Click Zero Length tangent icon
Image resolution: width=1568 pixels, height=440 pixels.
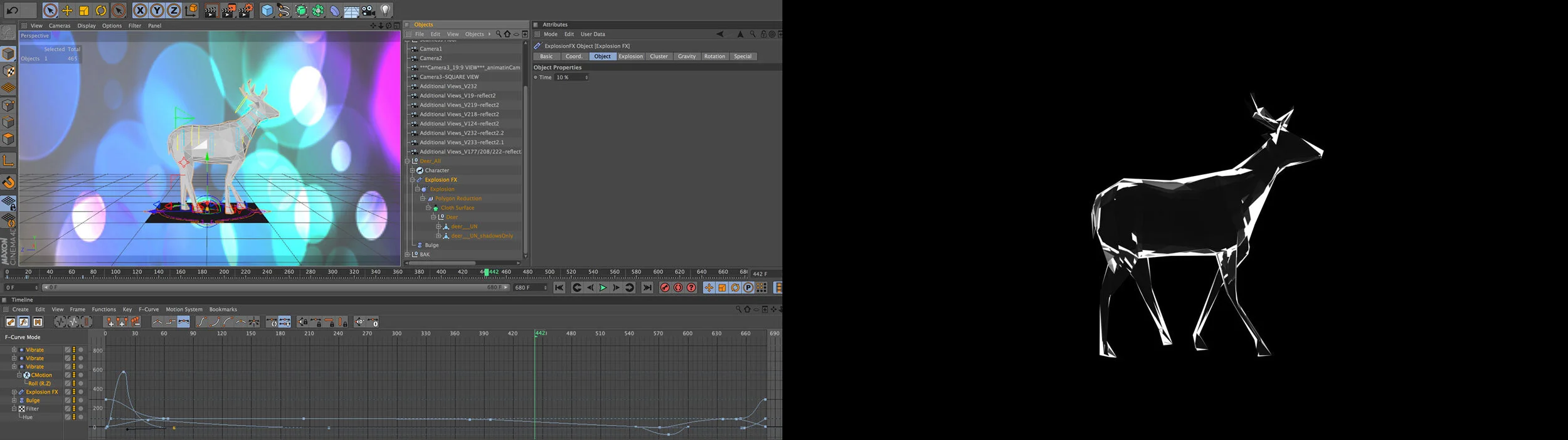pos(373,322)
